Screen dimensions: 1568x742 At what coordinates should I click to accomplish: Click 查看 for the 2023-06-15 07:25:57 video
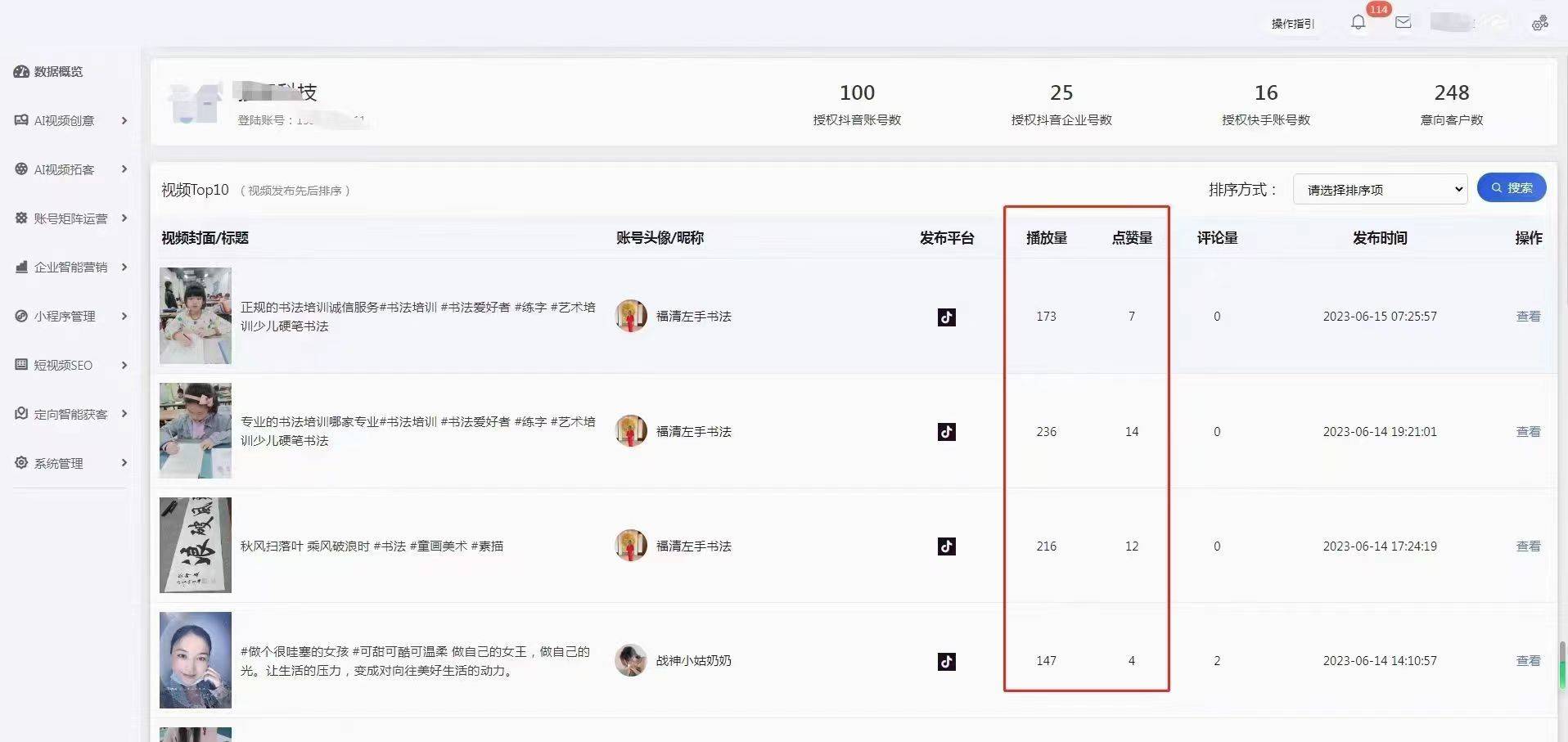(x=1528, y=317)
